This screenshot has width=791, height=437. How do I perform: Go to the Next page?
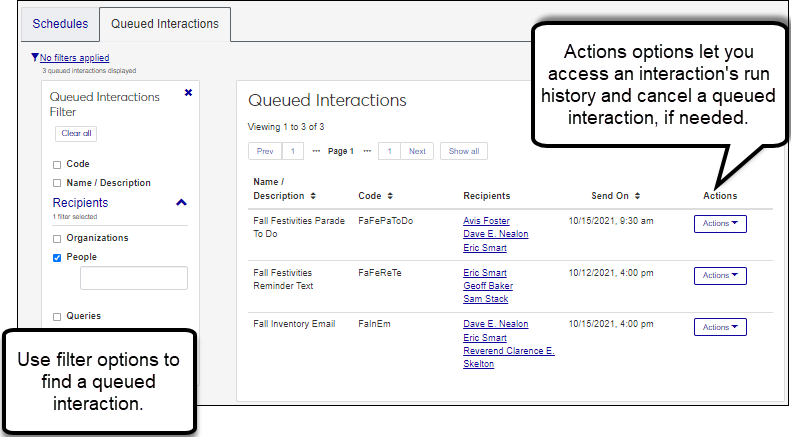point(417,152)
